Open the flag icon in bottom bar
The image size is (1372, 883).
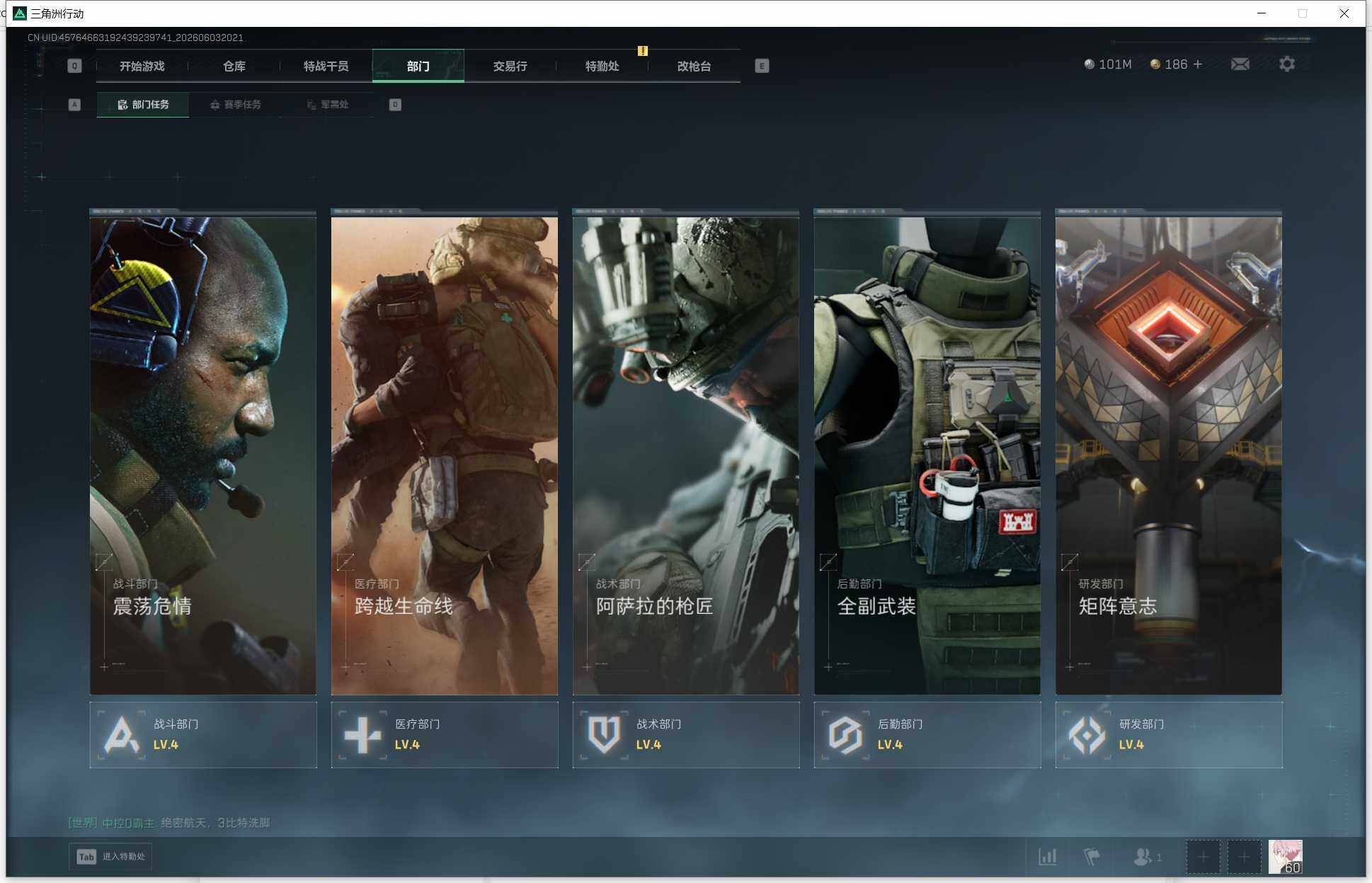(x=1092, y=857)
